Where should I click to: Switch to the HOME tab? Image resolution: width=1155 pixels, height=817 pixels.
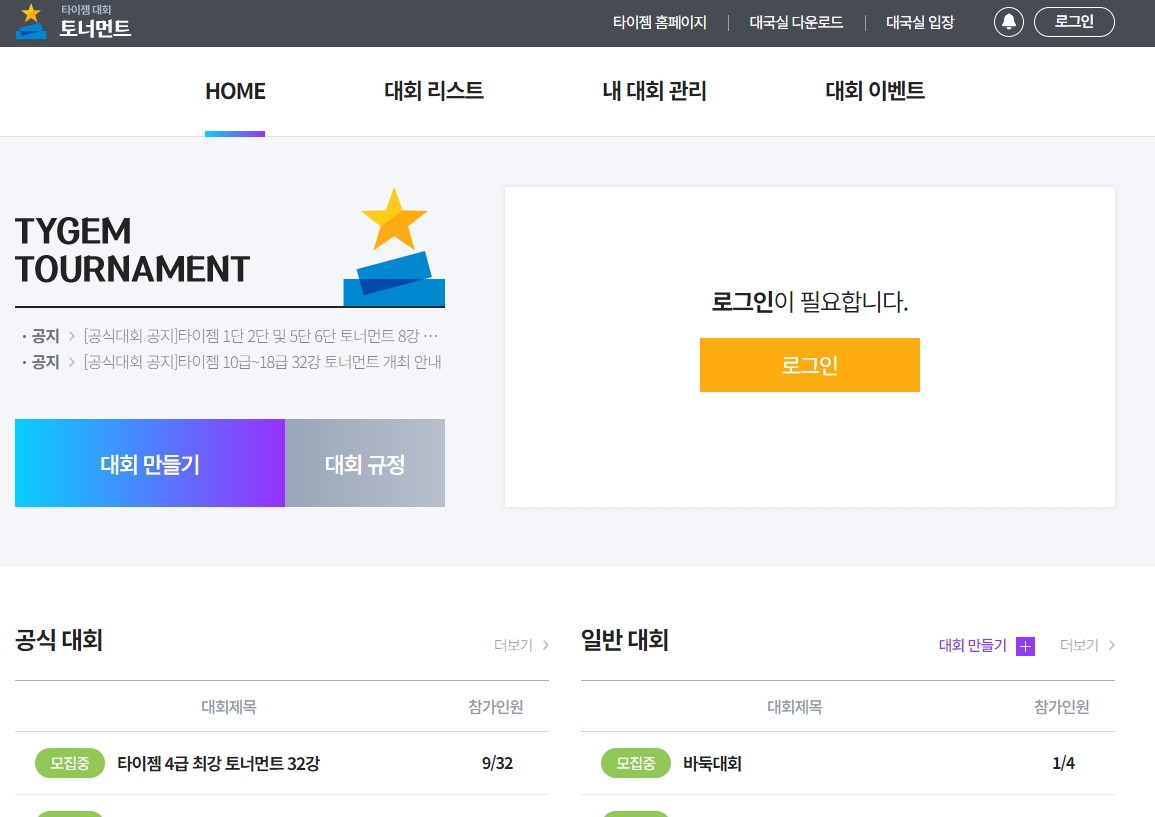tap(235, 91)
